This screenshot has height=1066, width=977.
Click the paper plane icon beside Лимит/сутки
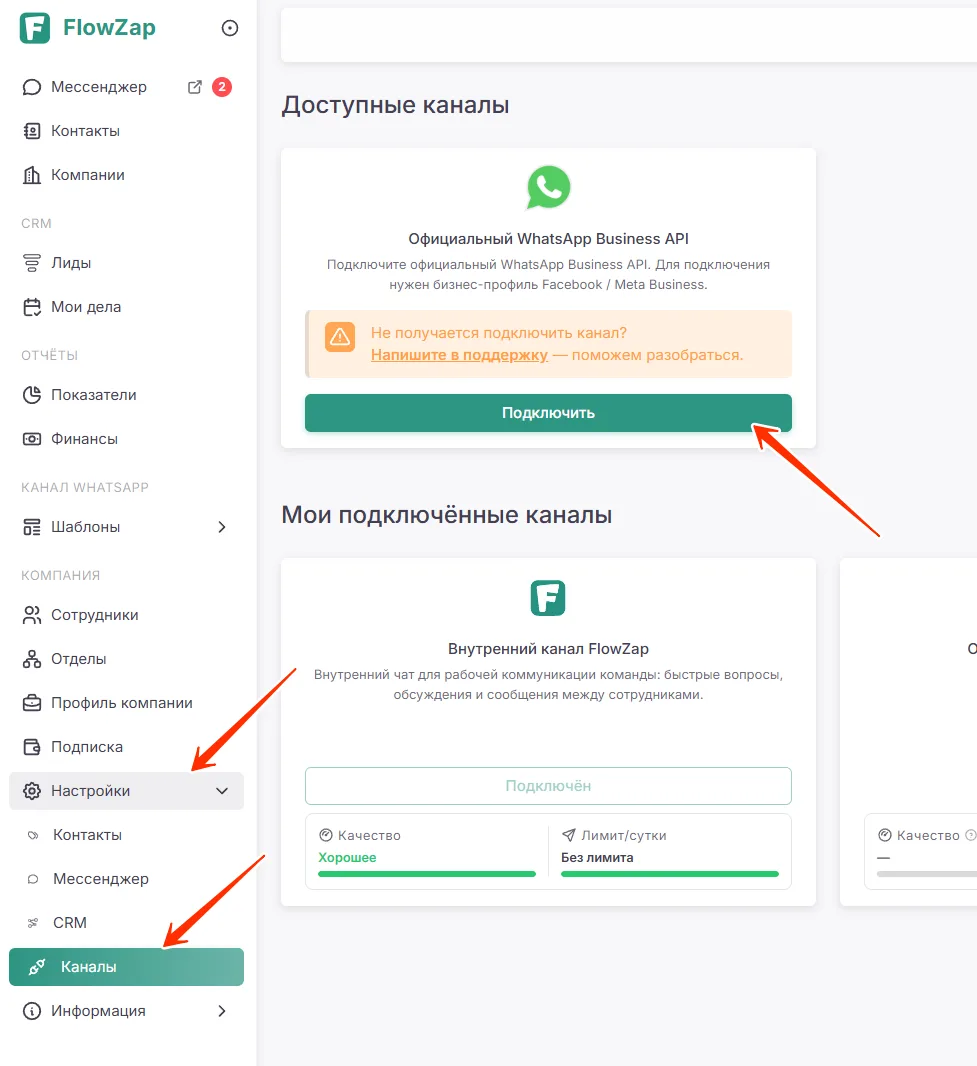568,835
